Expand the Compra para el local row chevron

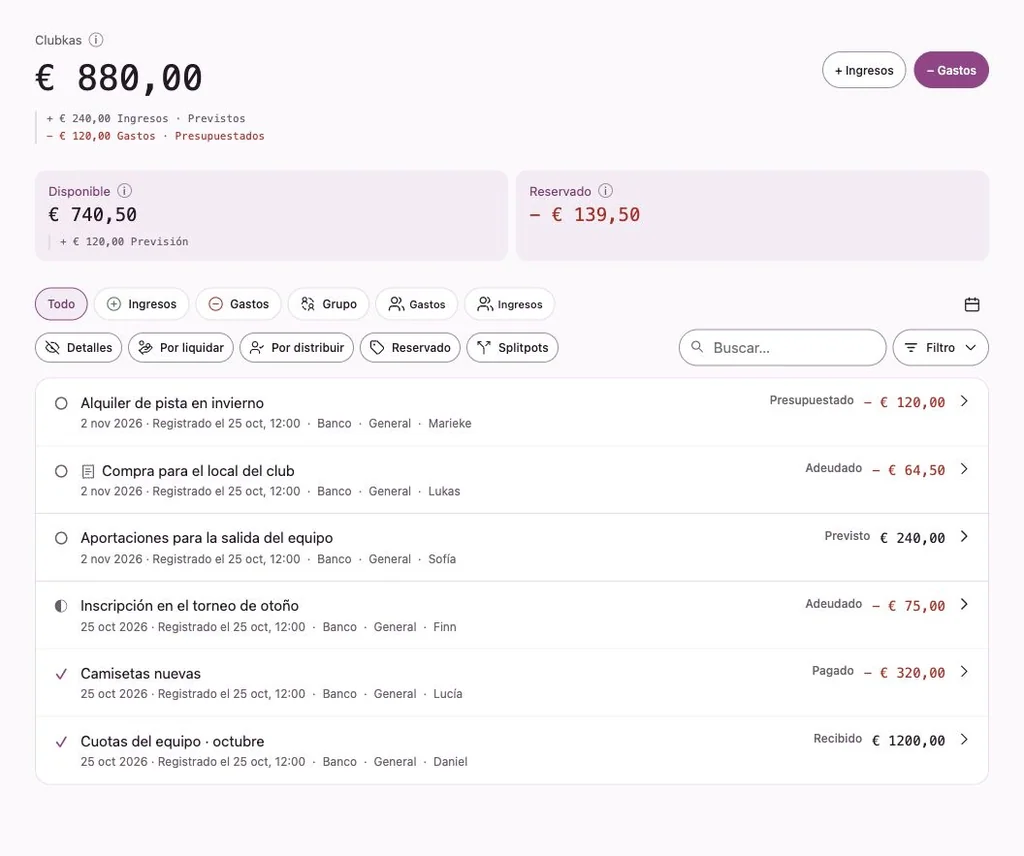pos(965,469)
